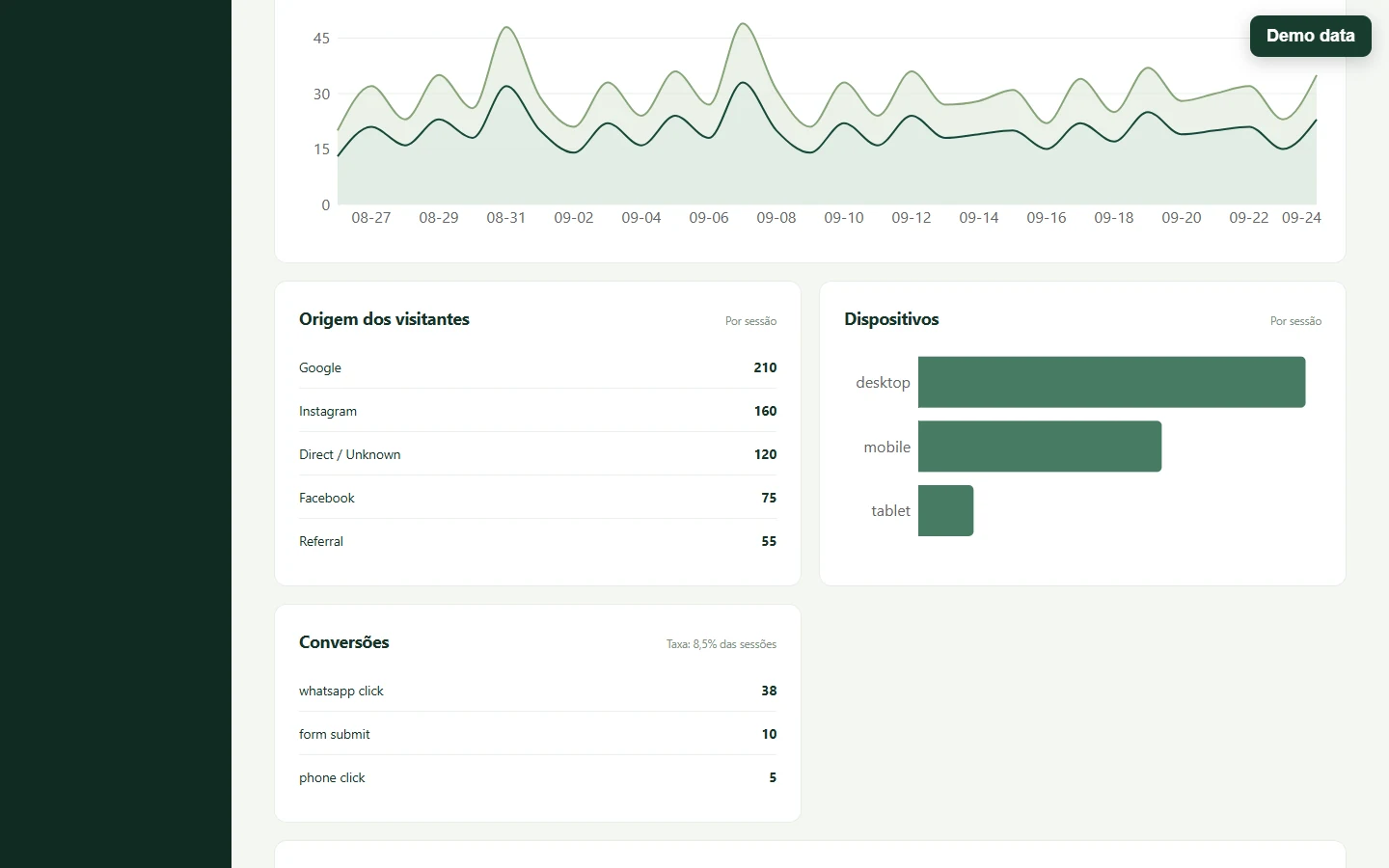Click the Referral source row
This screenshot has height=868, width=1389.
[x=537, y=541]
